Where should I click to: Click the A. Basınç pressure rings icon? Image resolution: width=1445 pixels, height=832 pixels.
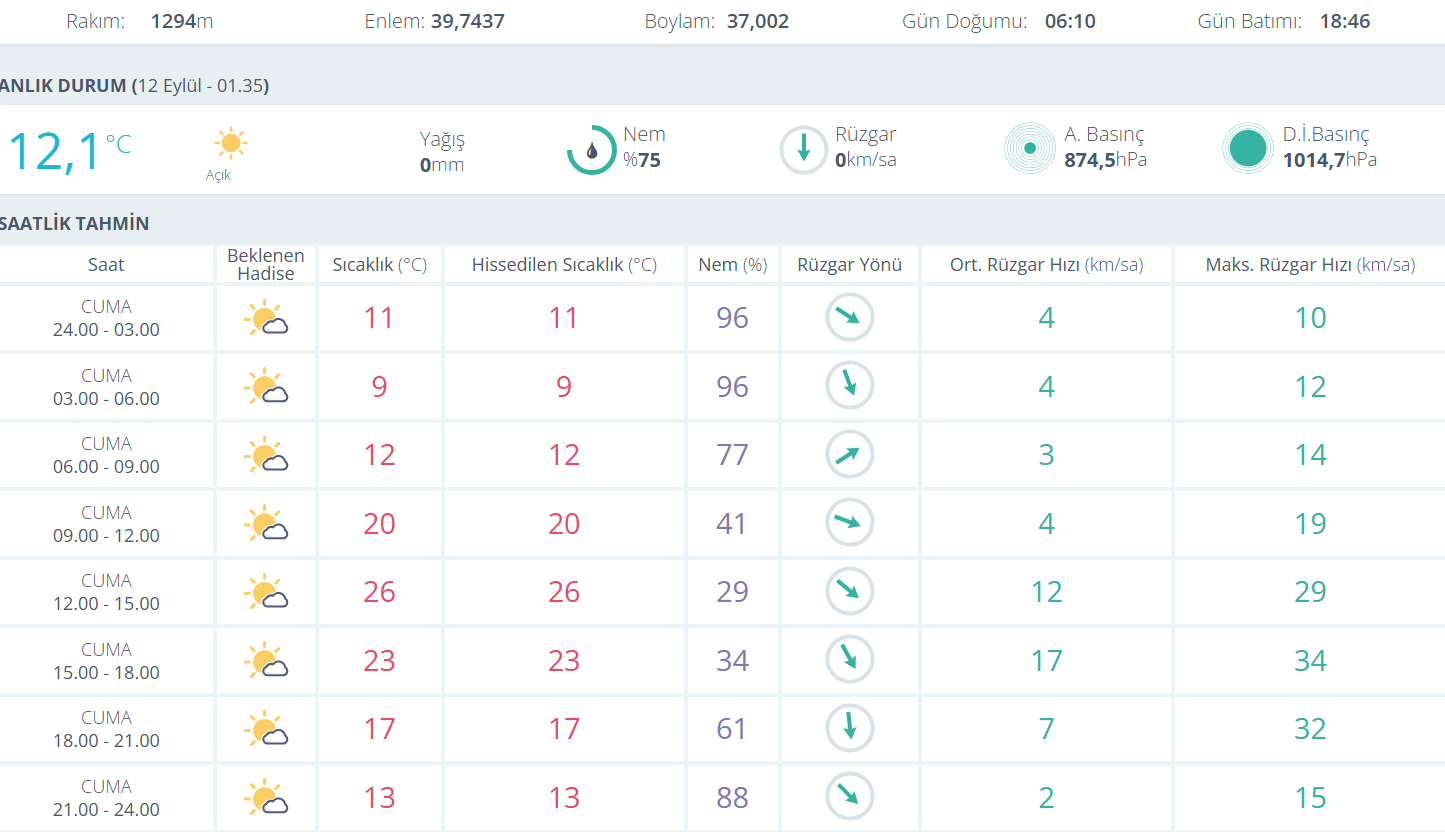(x=1030, y=149)
